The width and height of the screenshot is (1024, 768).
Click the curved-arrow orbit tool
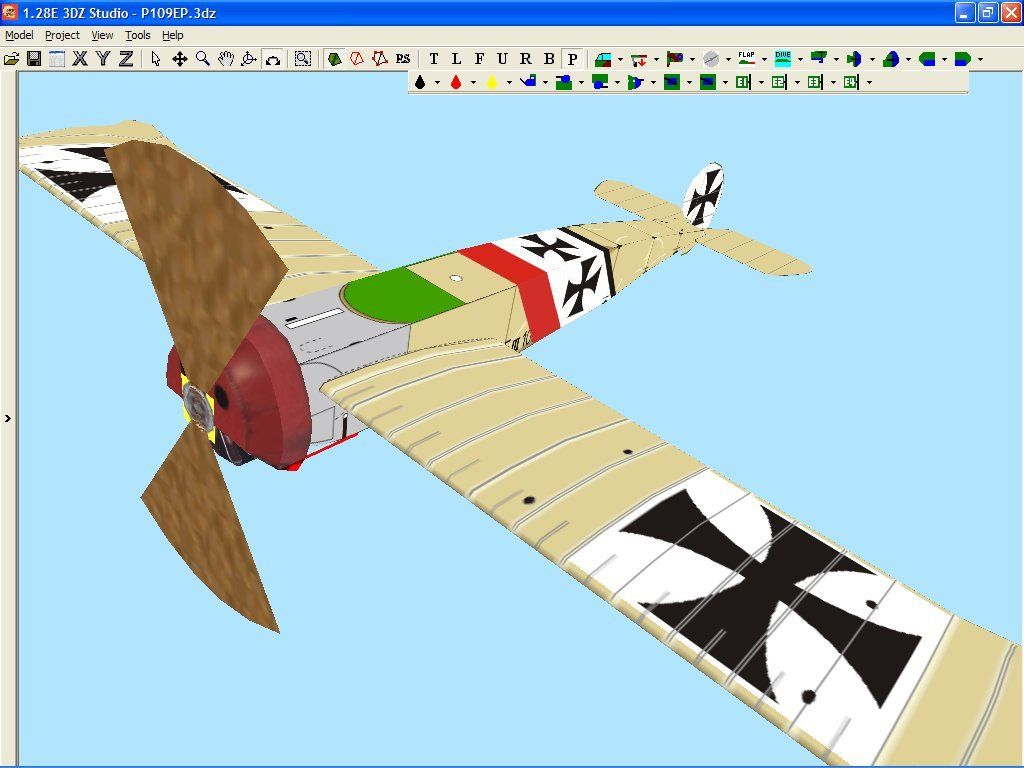pos(272,59)
